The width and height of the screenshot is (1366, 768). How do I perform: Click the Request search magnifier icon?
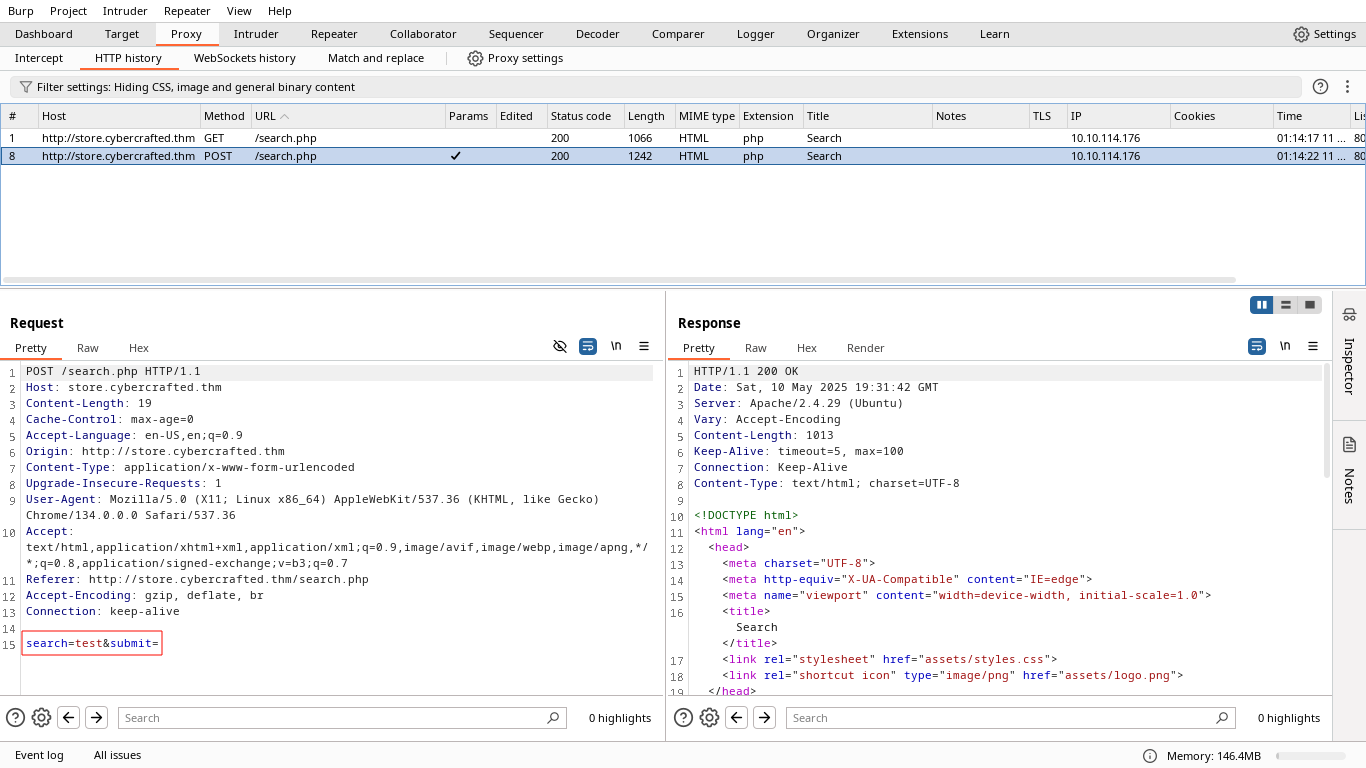click(x=553, y=718)
